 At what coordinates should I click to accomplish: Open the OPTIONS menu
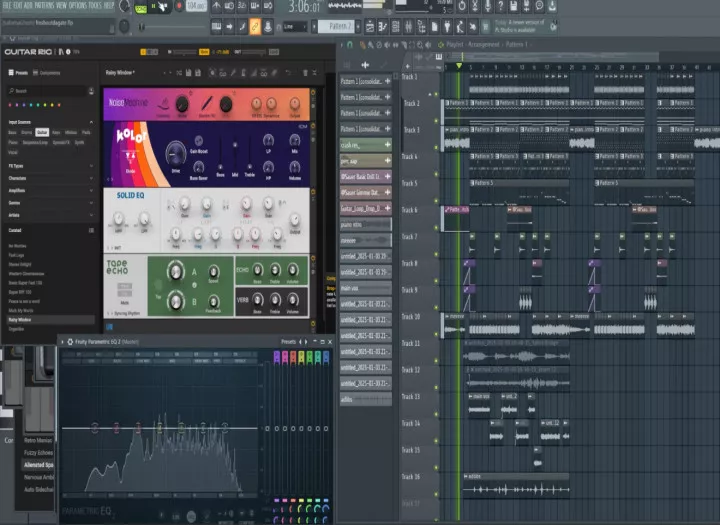click(x=78, y=6)
